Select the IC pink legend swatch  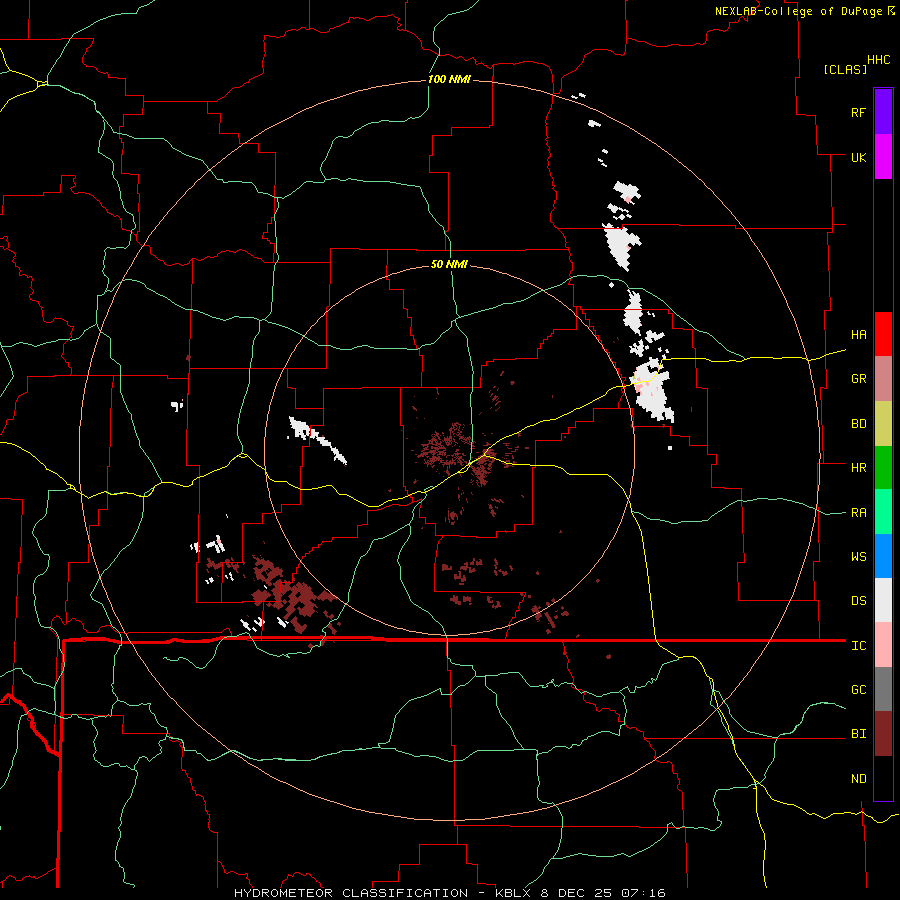pos(883,645)
